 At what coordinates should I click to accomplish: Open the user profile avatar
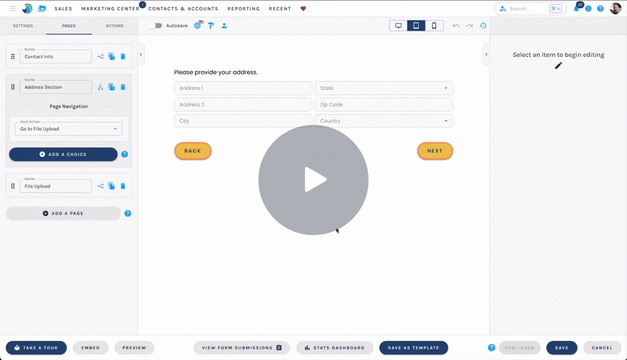pyautogui.click(x=615, y=8)
